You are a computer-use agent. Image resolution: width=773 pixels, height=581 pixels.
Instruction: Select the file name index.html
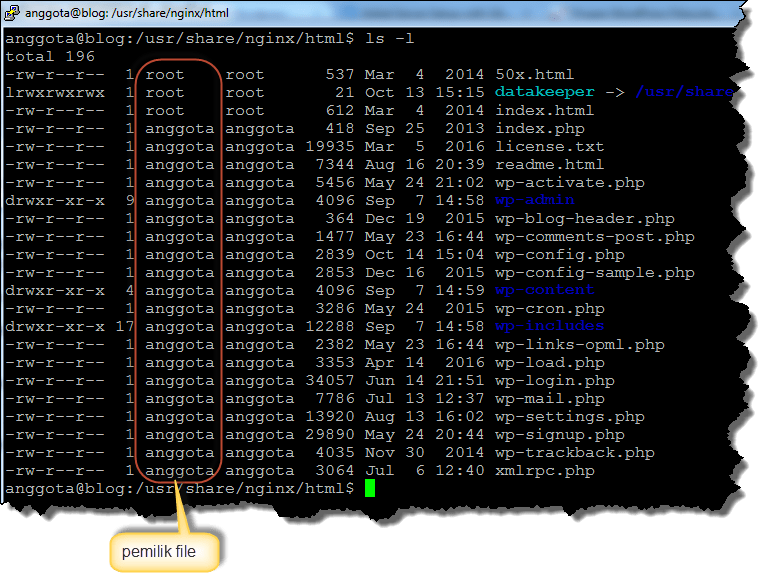point(544,110)
